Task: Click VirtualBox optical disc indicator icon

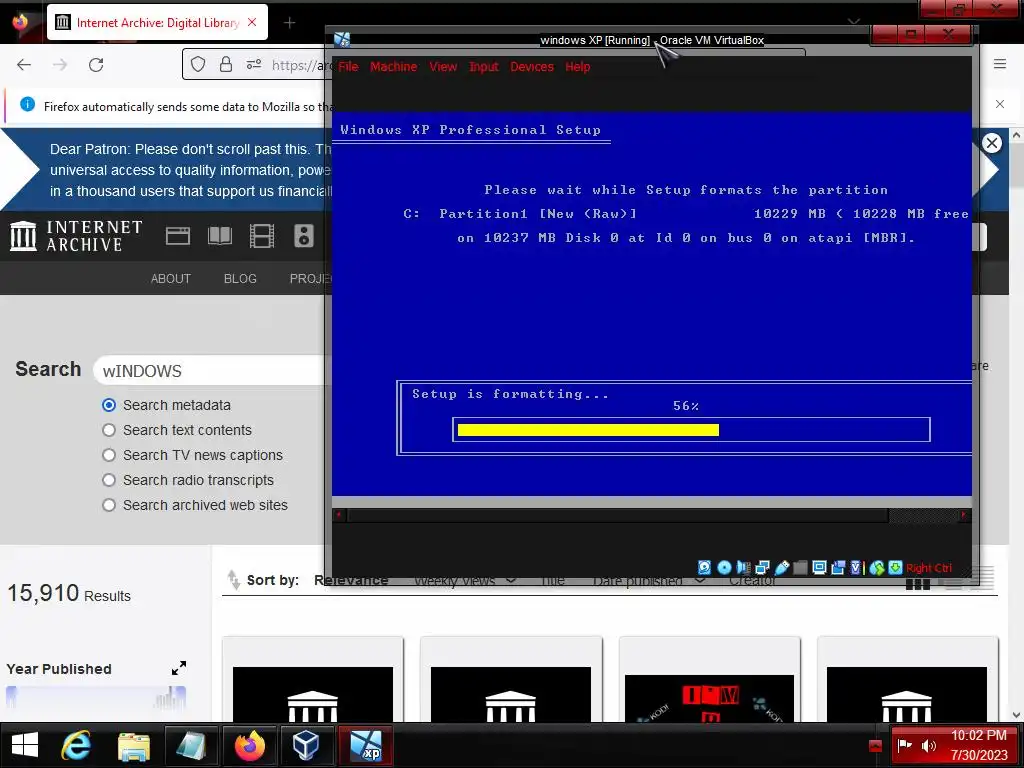Action: tap(724, 568)
